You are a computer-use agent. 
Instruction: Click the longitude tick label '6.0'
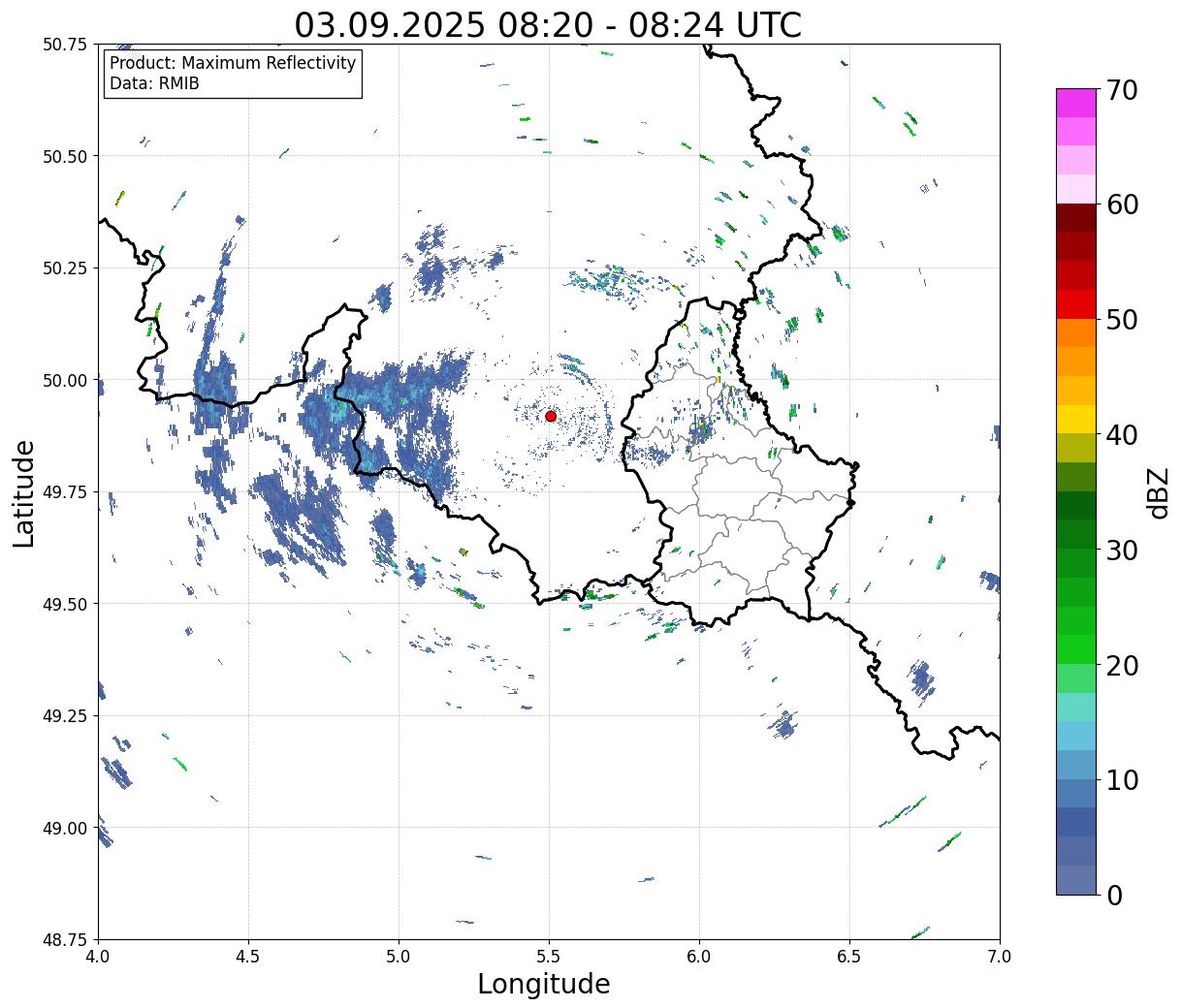[x=699, y=956]
